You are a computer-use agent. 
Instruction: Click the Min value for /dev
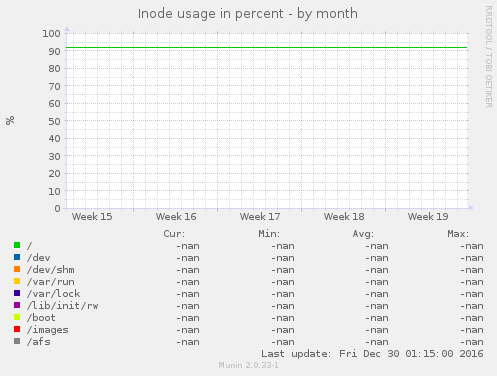(x=283, y=258)
